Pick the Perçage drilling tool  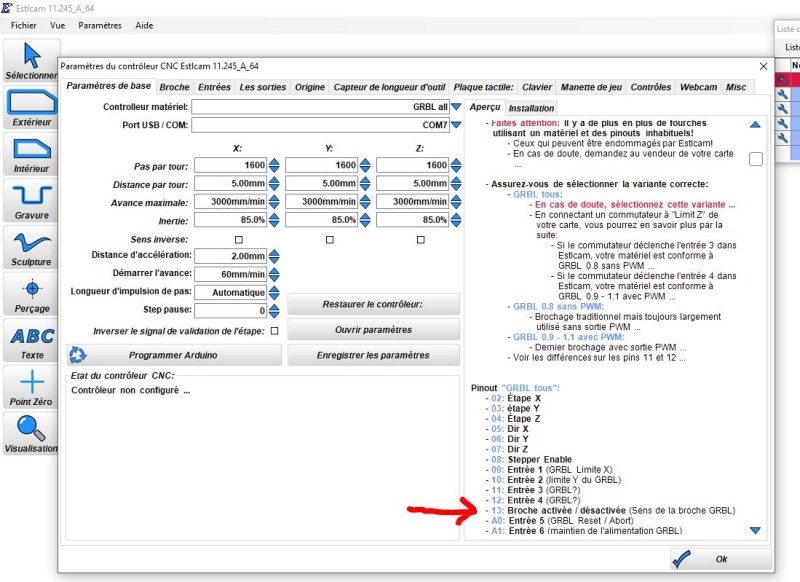click(x=32, y=294)
